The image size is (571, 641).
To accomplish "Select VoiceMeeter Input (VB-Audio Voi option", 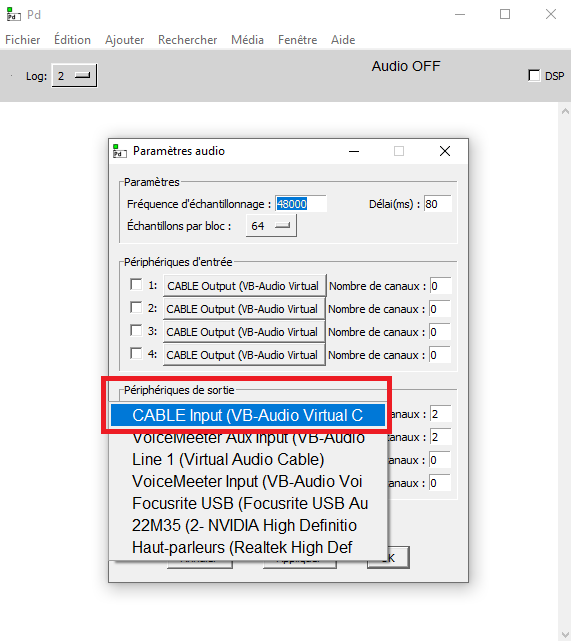I will coord(248,482).
